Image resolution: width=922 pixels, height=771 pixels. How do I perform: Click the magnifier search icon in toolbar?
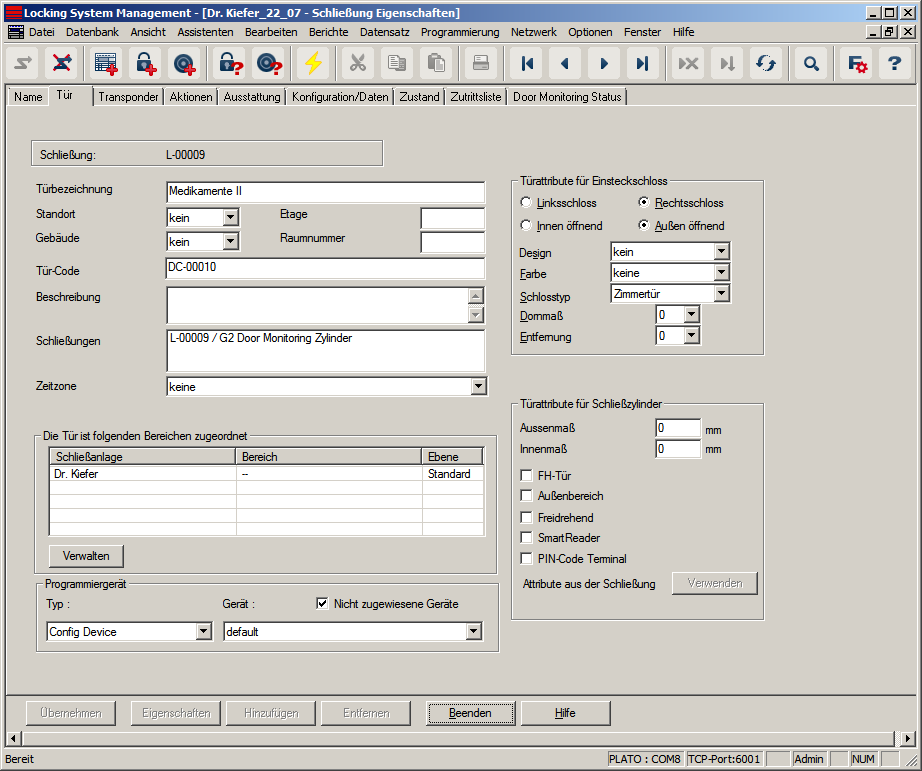tap(811, 63)
